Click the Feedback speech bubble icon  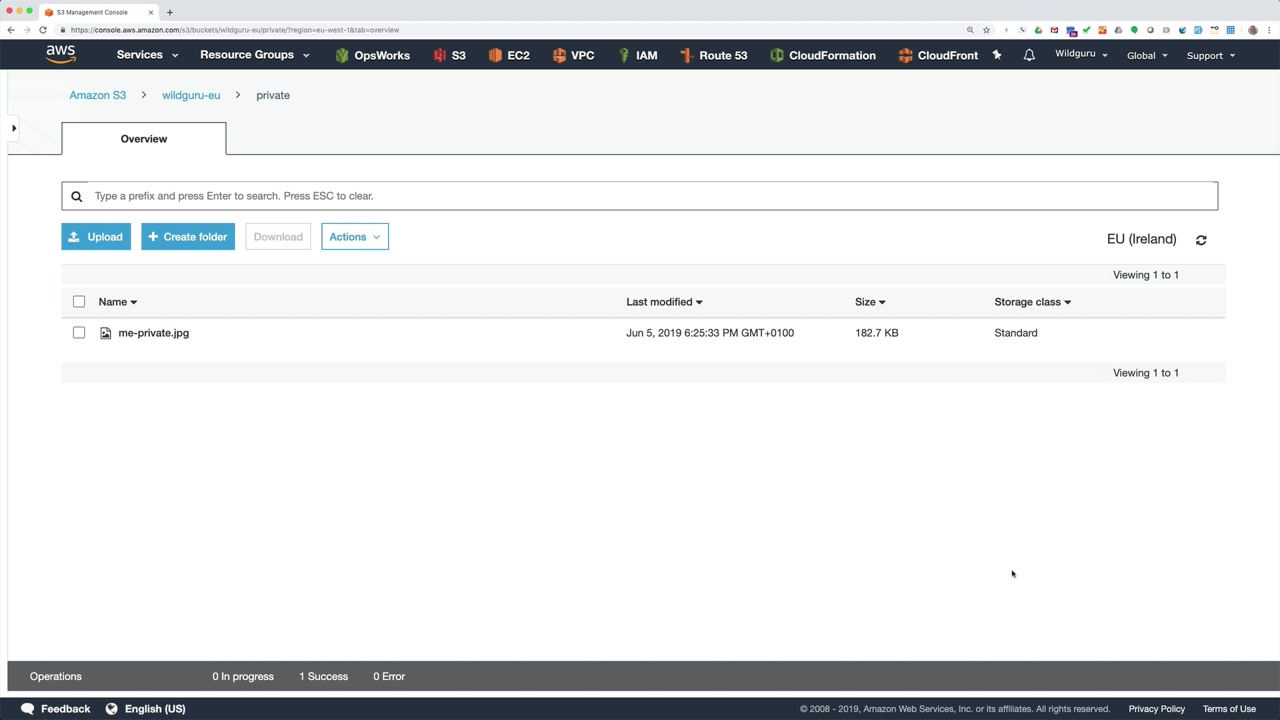pos(28,708)
